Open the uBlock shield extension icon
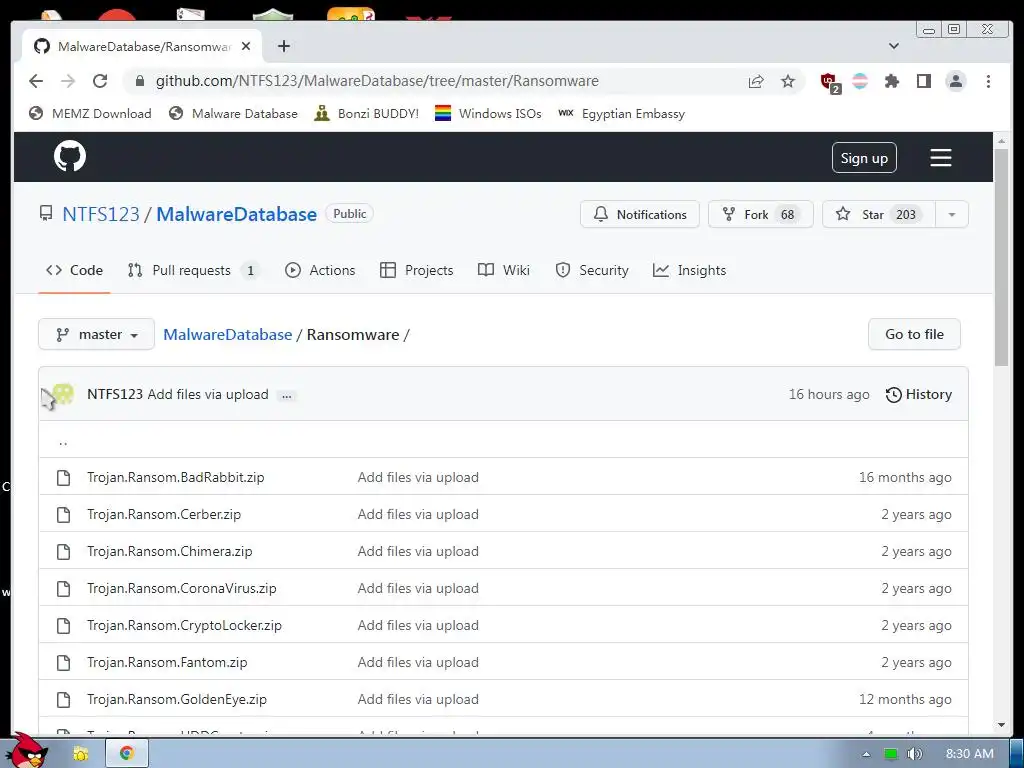 (829, 82)
